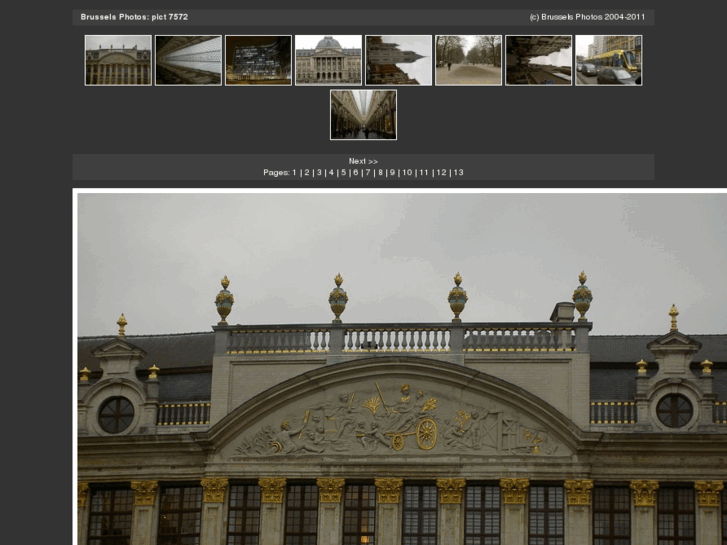Jump to page 7
Screen dimensions: 727x545
pos(368,173)
